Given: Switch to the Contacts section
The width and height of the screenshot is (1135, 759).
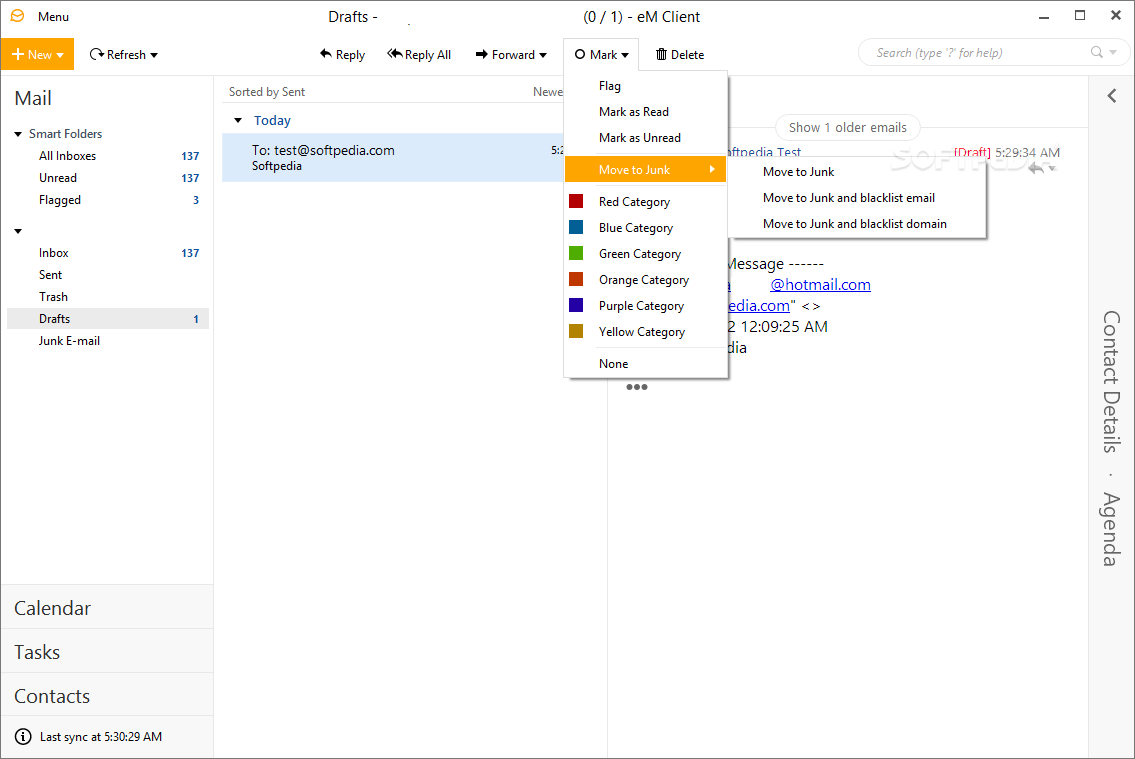Looking at the screenshot, I should [x=107, y=696].
